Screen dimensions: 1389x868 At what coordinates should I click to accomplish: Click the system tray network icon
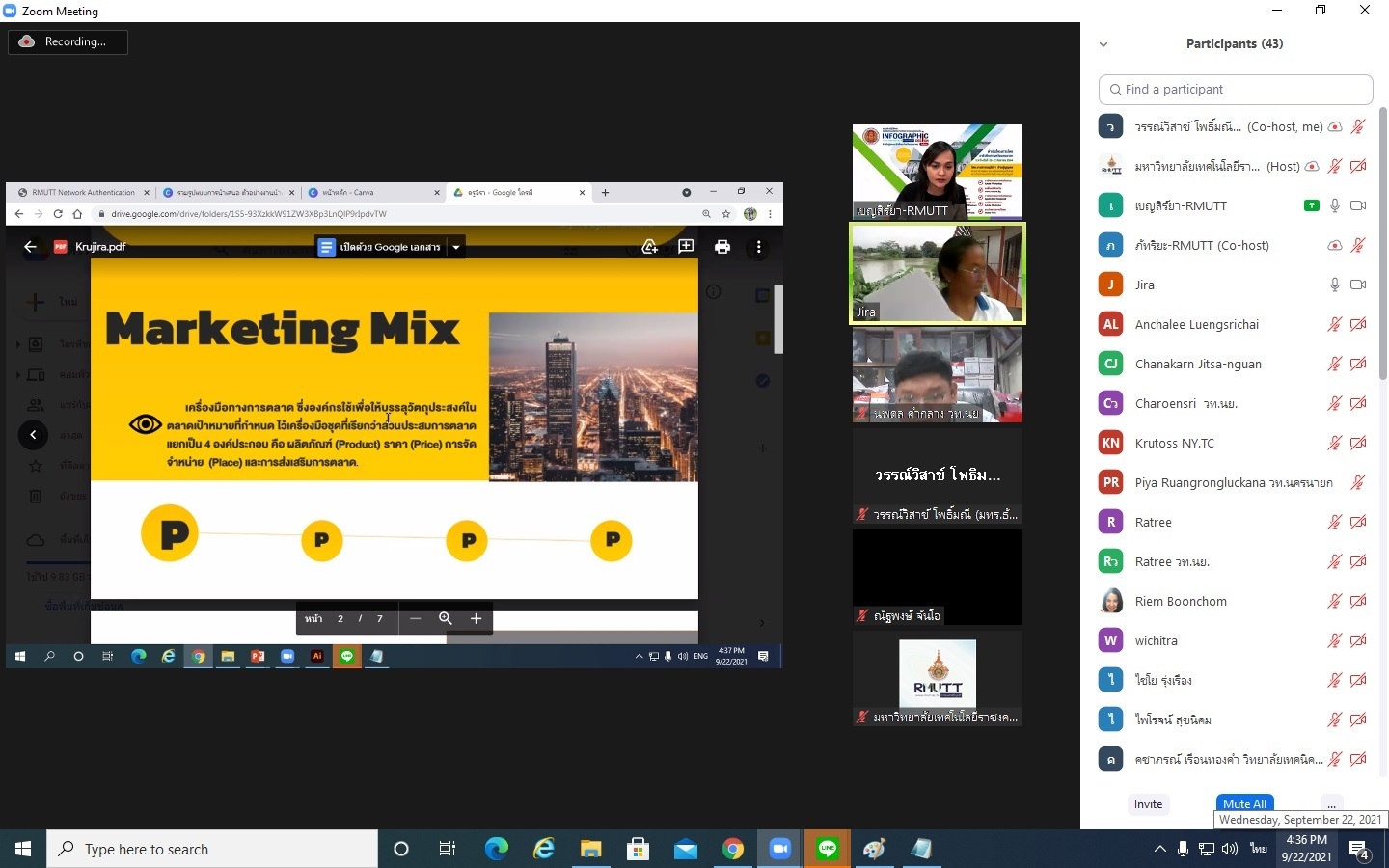point(1207,849)
